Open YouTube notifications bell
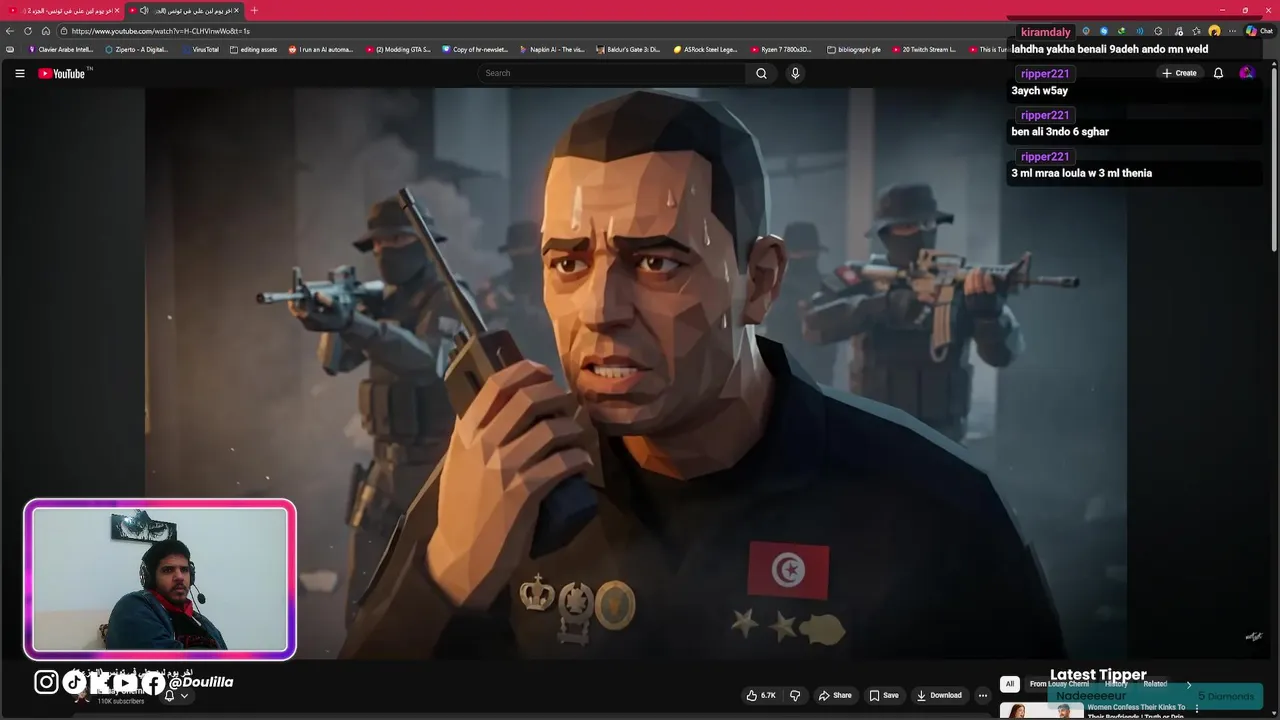Screen dimensions: 1280x720 point(1218,73)
